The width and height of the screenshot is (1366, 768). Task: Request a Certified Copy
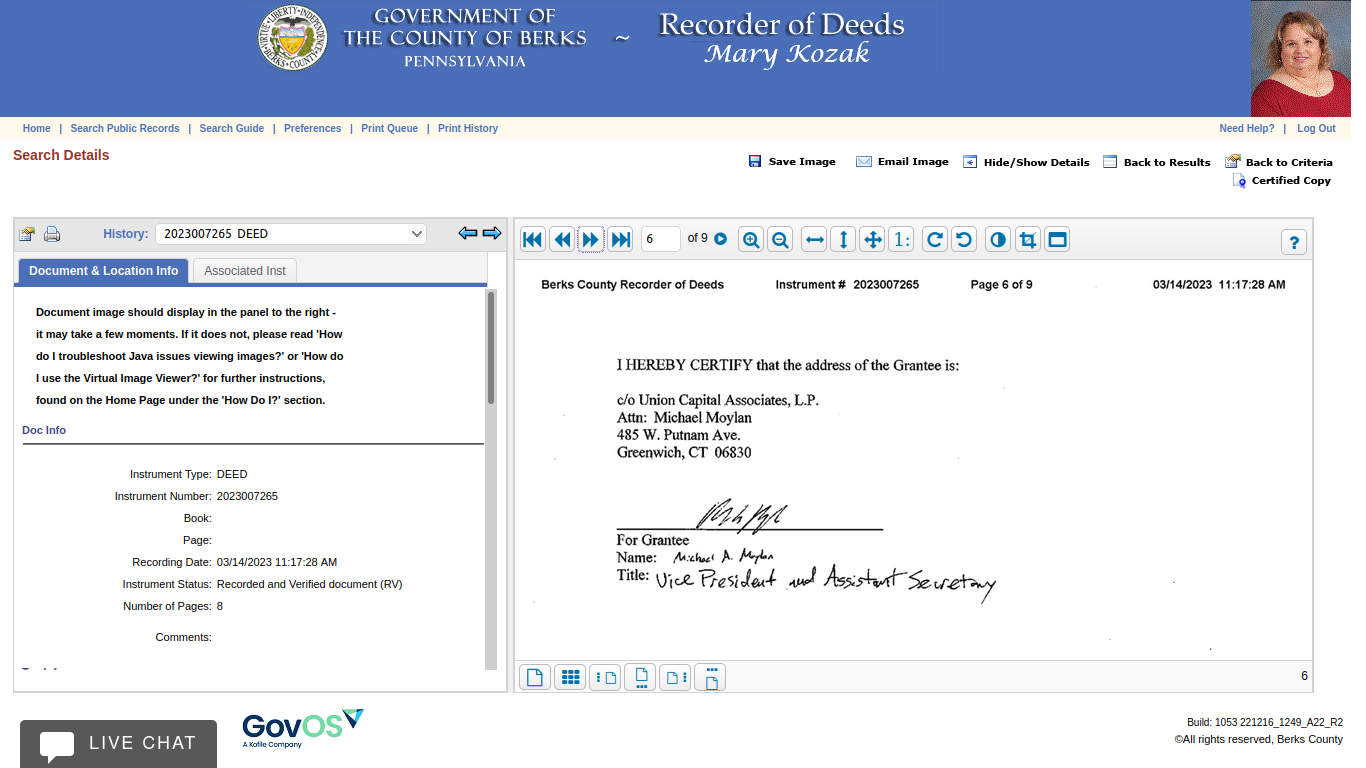[1282, 181]
